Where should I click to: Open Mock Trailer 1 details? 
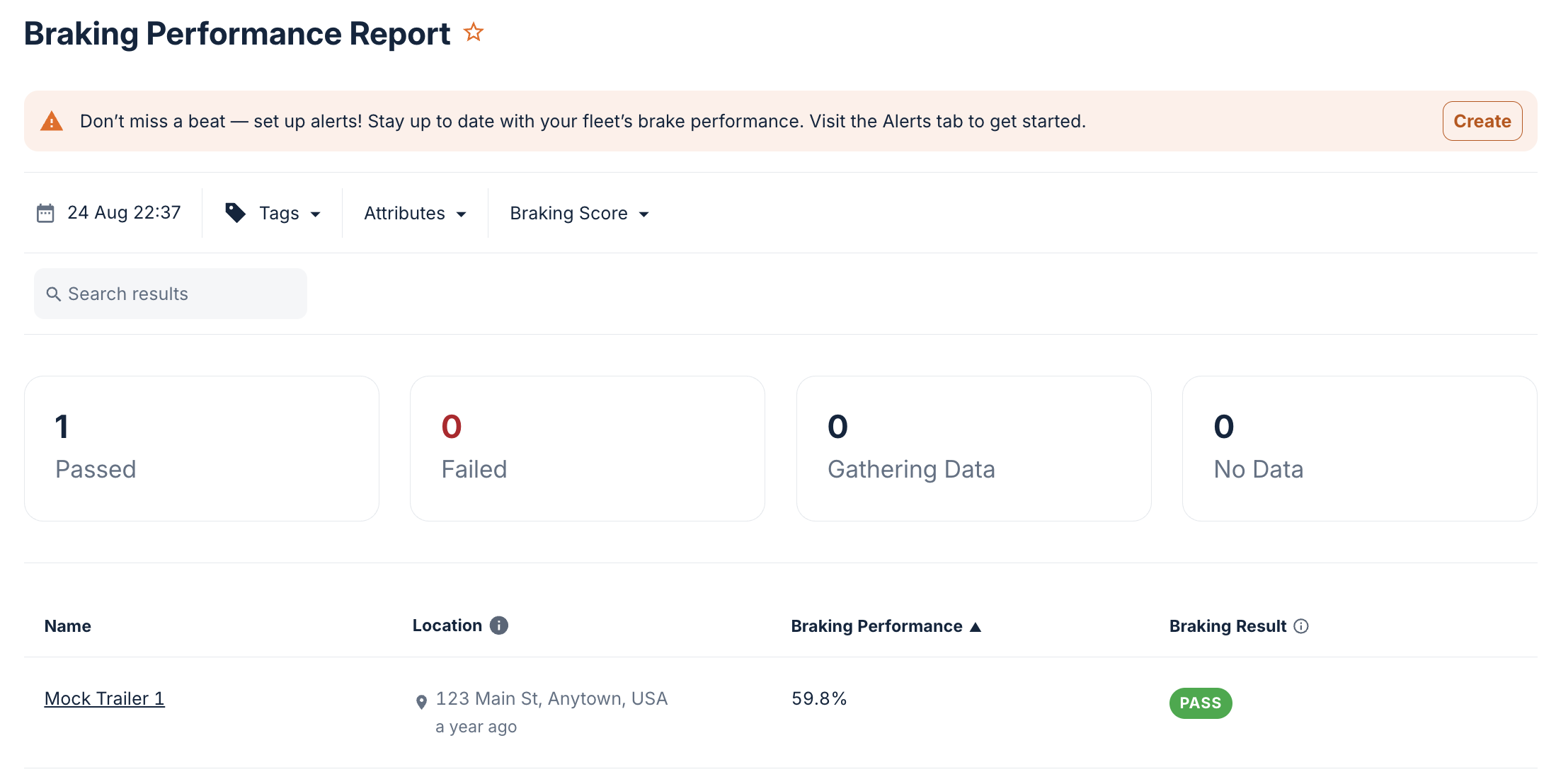click(104, 698)
